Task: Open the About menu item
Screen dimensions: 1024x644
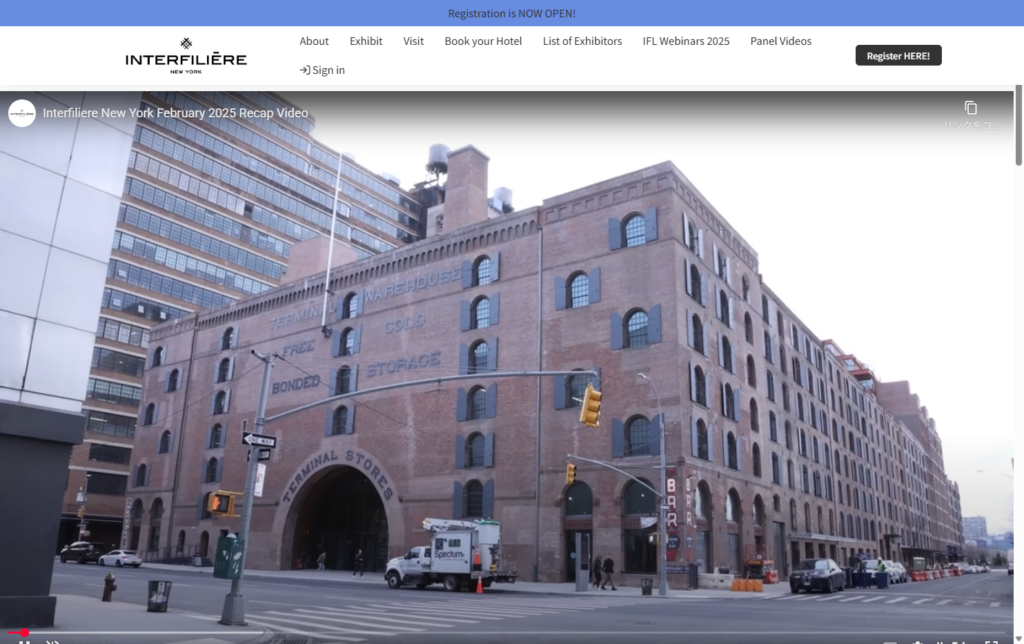Action: 314,41
